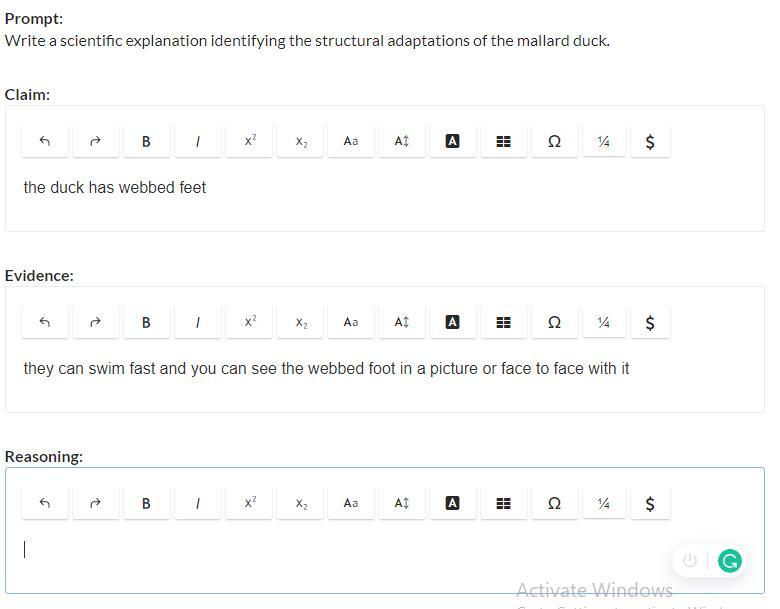This screenshot has height=609, width=780.
Task: Open the text highlight color in the Reasoning toolbar
Action: 452,503
